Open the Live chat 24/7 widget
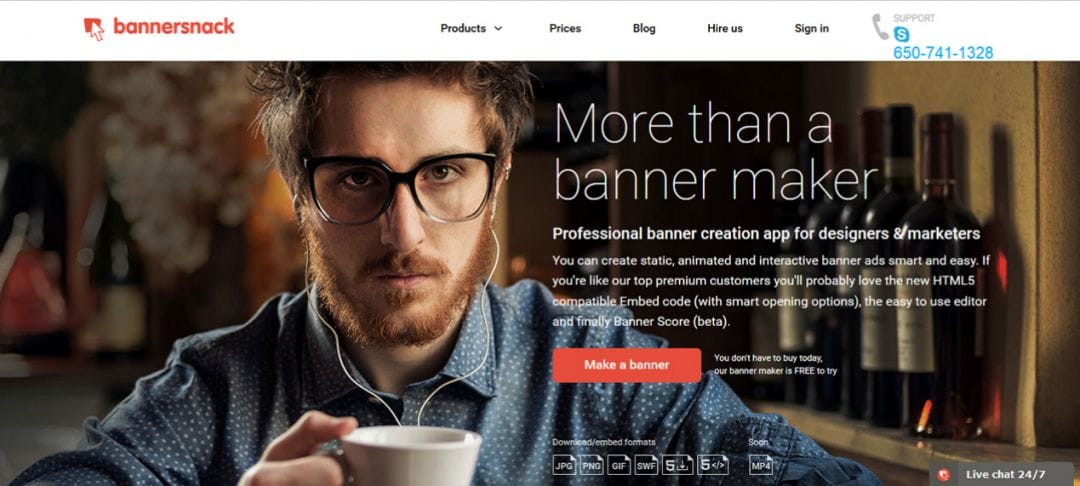 1003,474
